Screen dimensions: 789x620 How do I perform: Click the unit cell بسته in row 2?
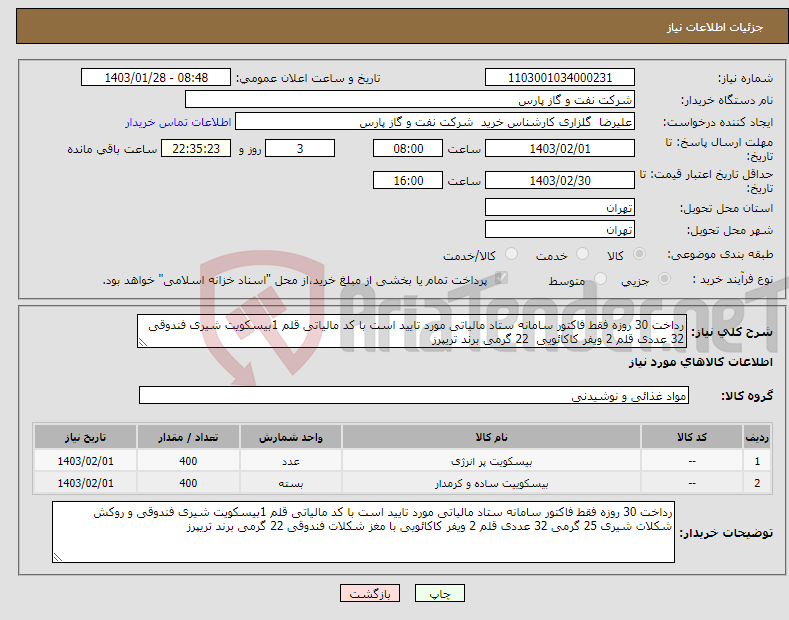291,483
